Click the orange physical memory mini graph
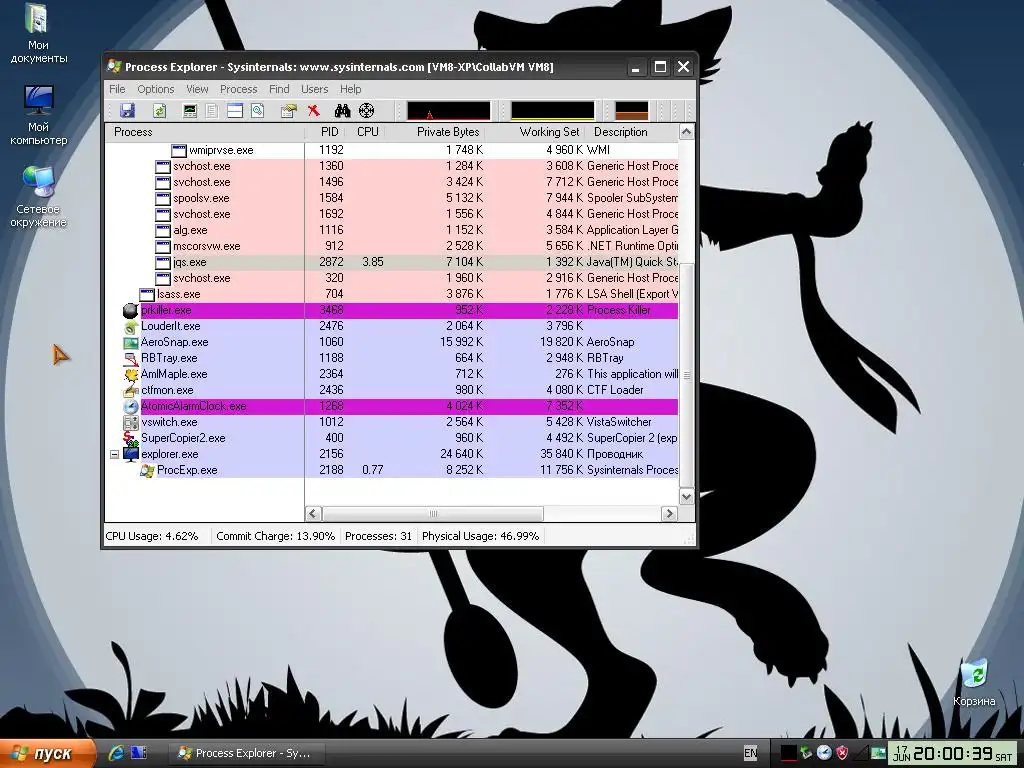 click(632, 111)
